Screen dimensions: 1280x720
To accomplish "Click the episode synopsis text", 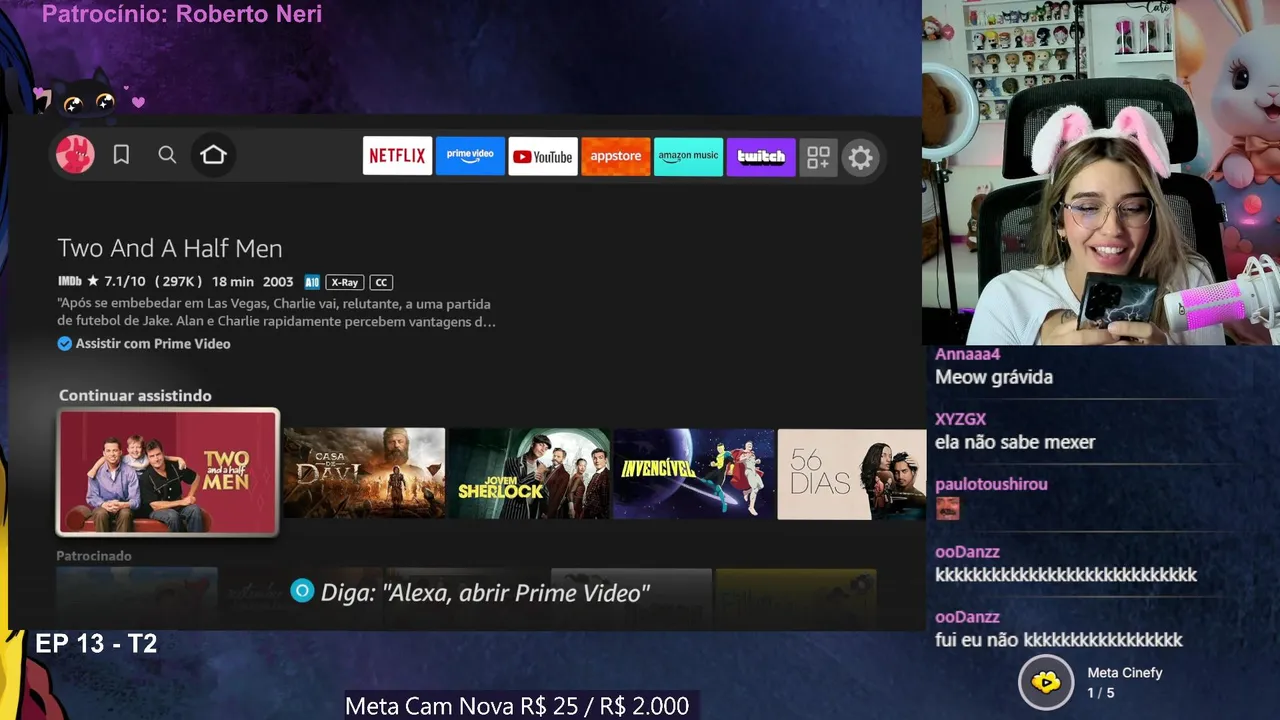I will pos(276,312).
